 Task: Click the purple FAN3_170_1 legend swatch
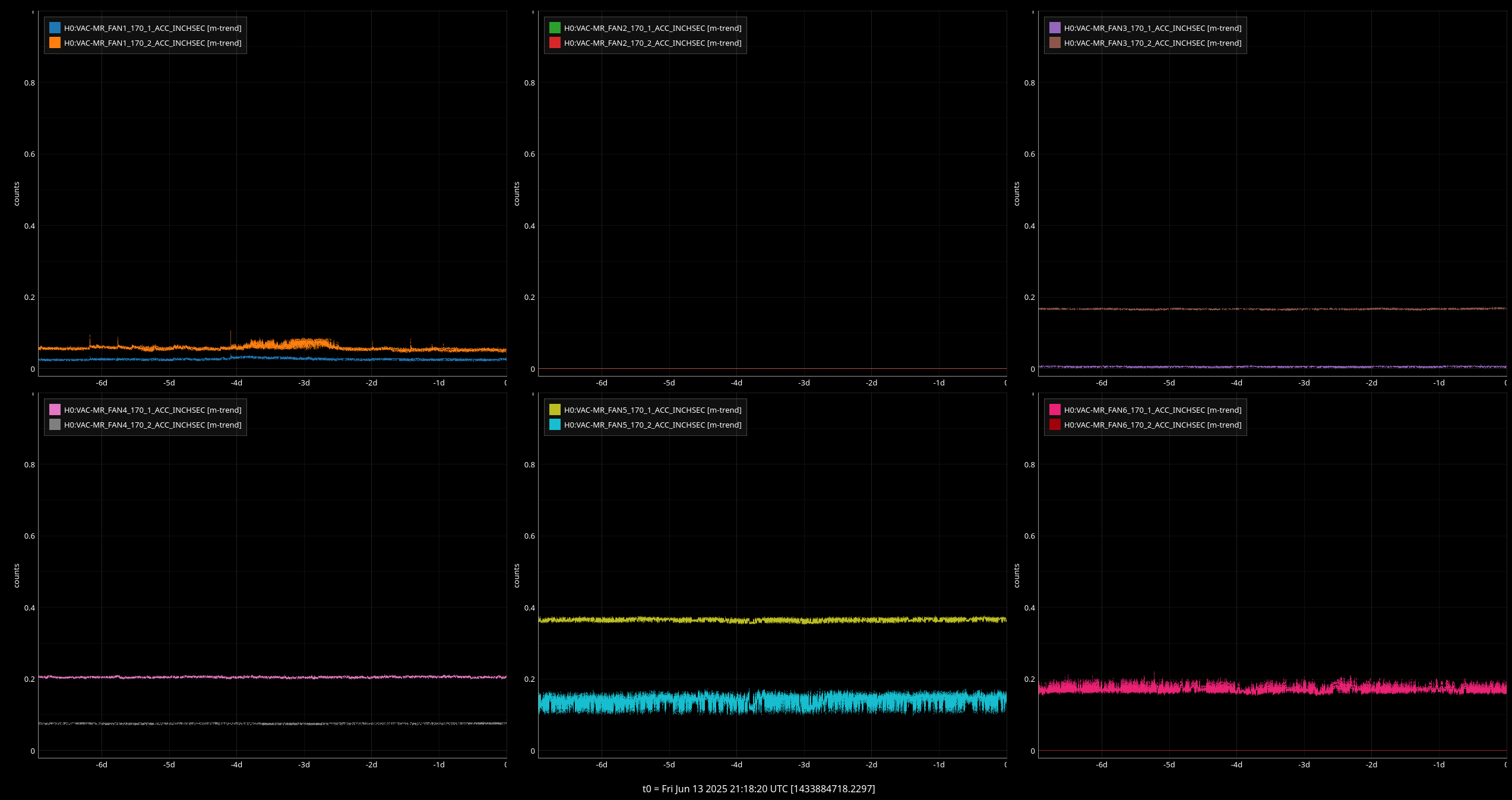click(1055, 28)
